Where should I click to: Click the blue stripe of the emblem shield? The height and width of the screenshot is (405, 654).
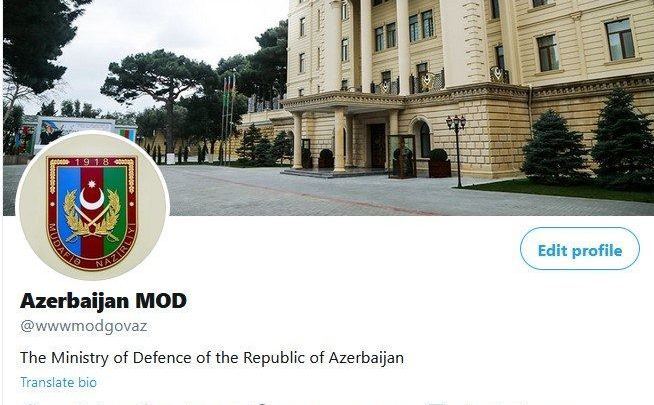point(69,211)
